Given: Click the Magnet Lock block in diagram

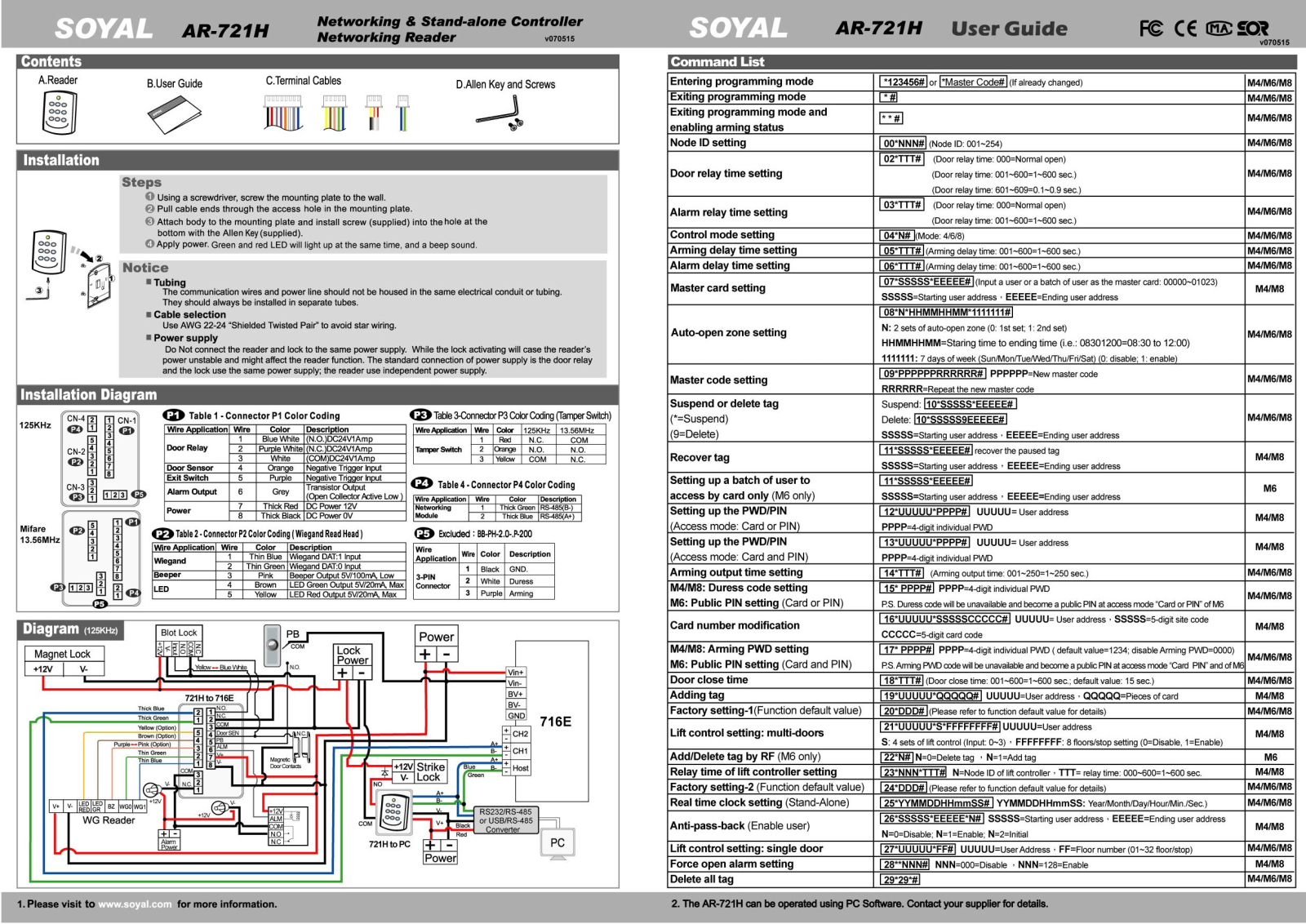Looking at the screenshot, I should (63, 661).
